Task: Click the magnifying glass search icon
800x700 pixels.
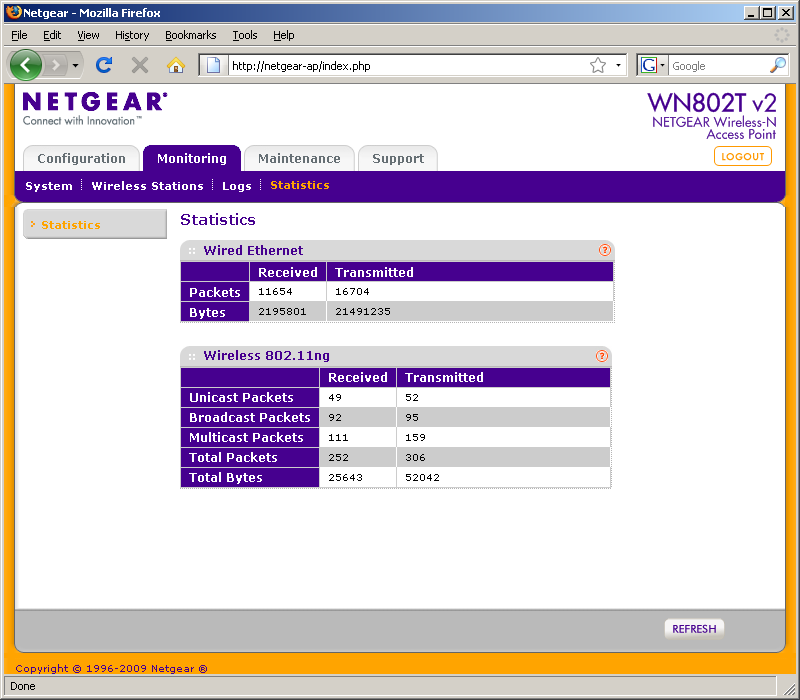Action: (777, 65)
